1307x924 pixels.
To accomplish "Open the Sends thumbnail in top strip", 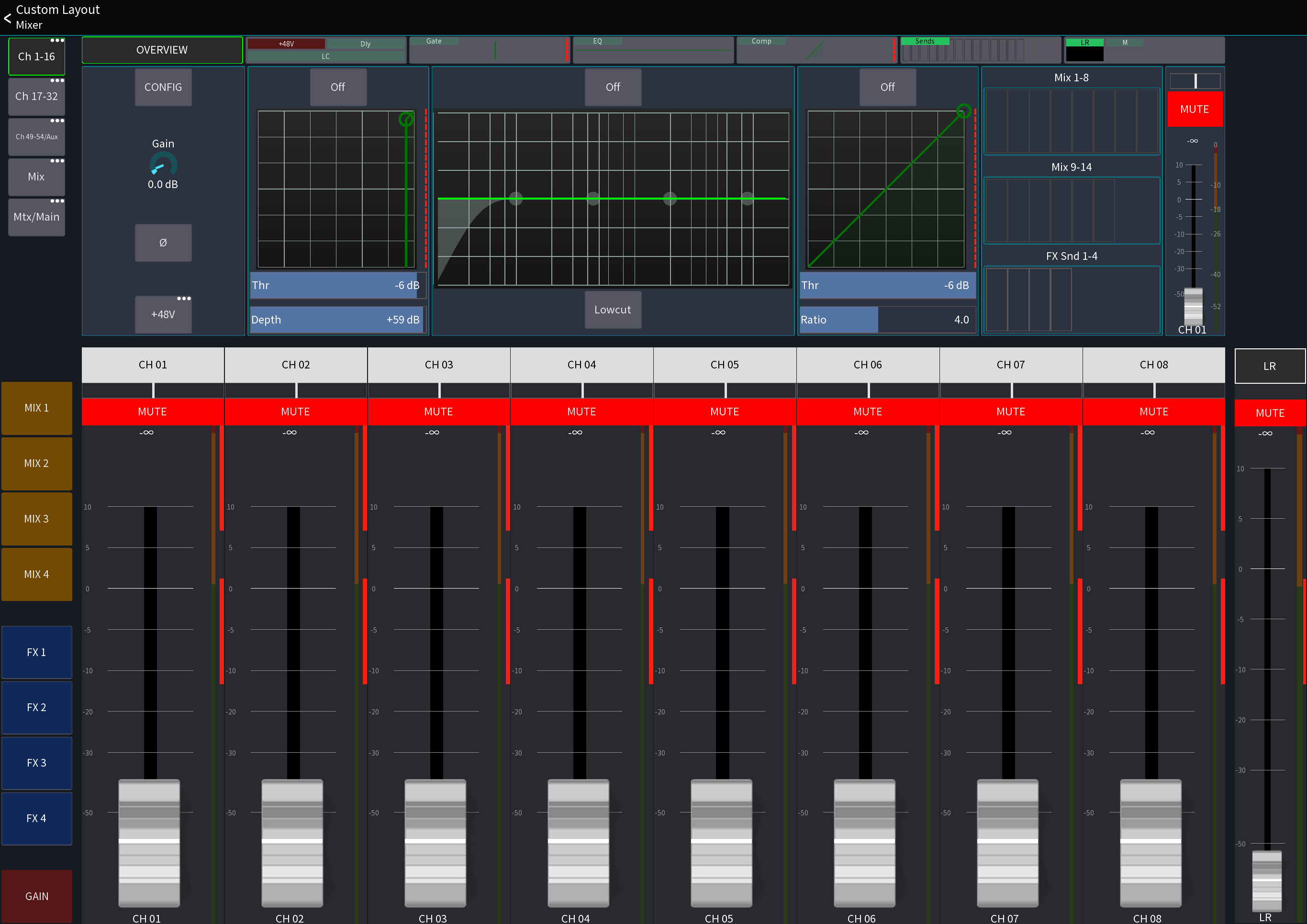I will coord(980,50).
